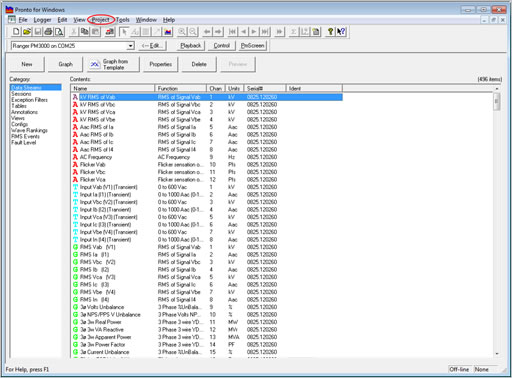Click the <--Edit button
512x378 pixels.
tap(153, 46)
